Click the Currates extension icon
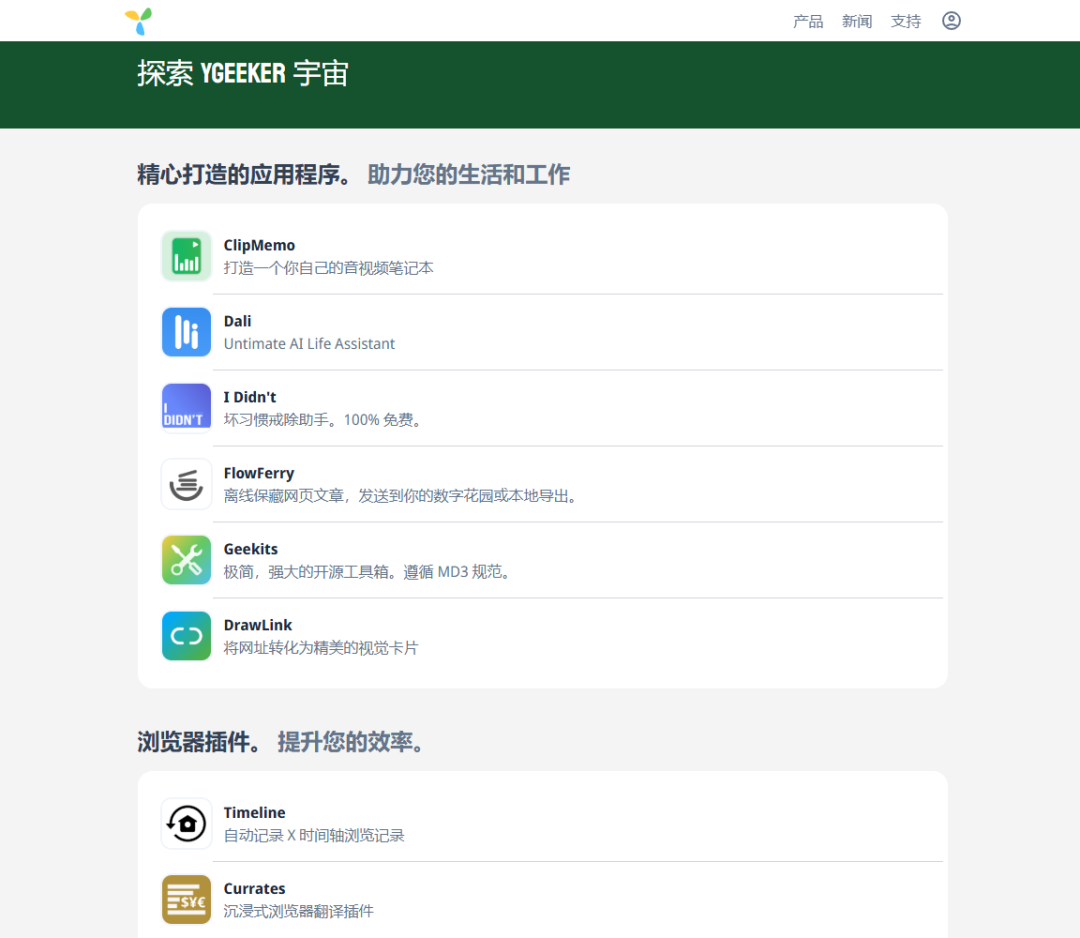 [x=186, y=899]
